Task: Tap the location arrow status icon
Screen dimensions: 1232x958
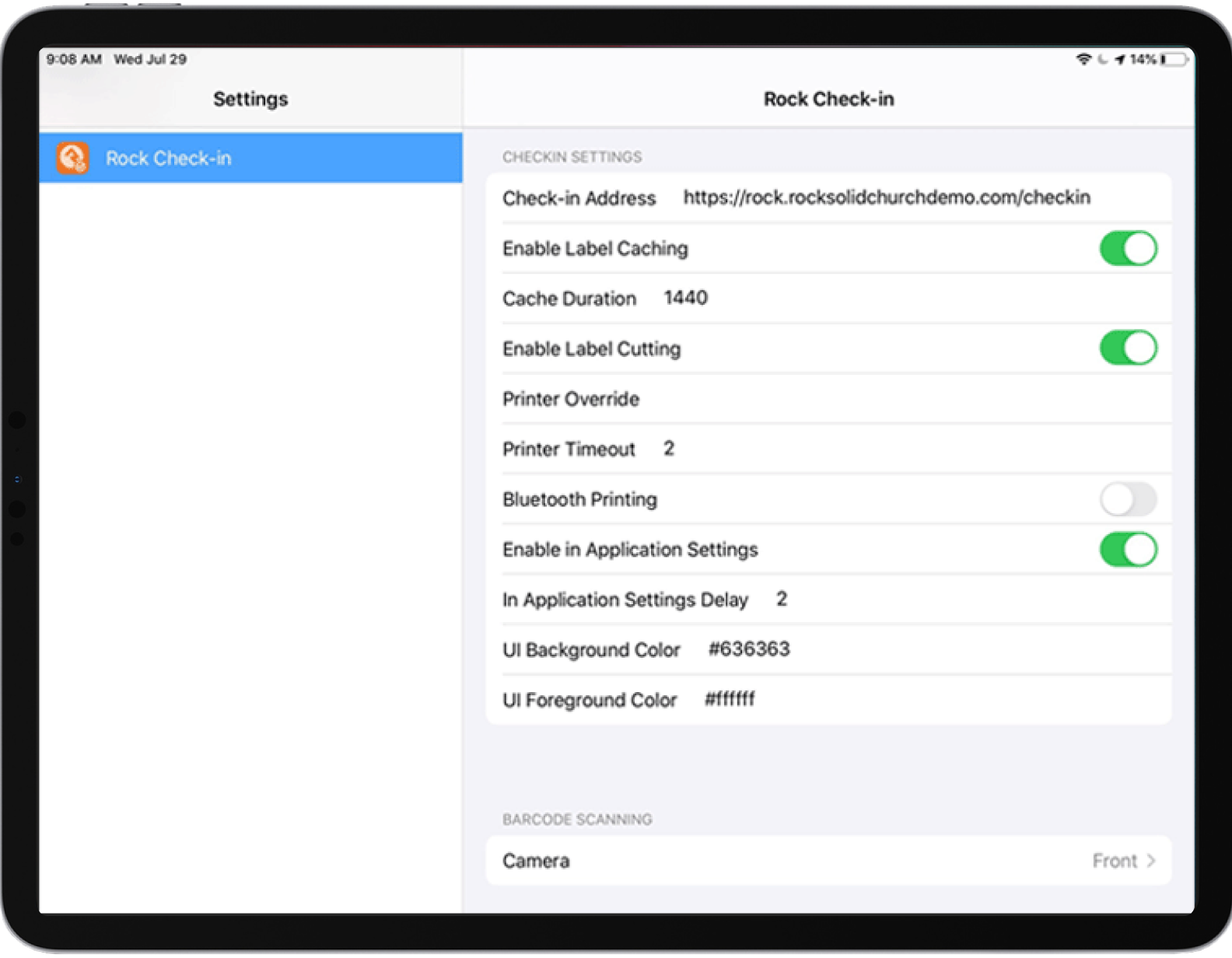Action: click(x=1119, y=60)
